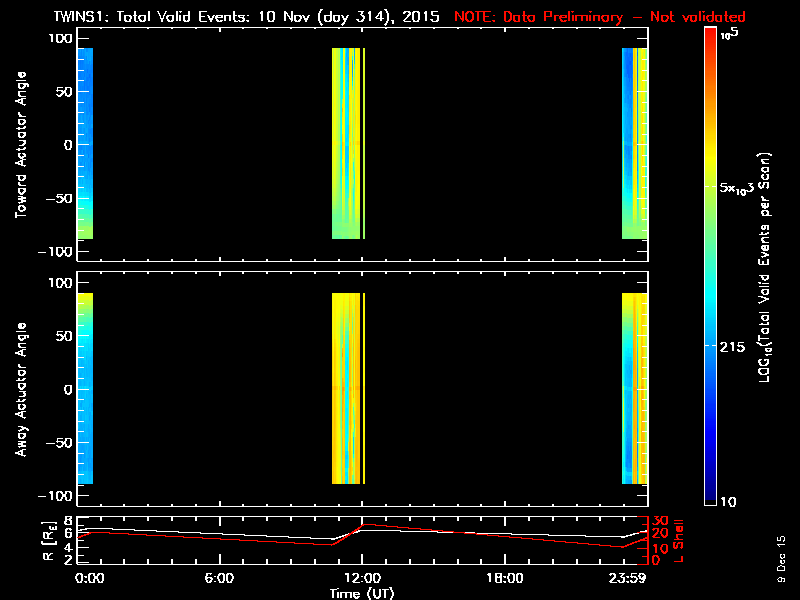Screen dimensions: 800x600
Task: Click the red 'L Shell' axis label
Action: [682, 541]
